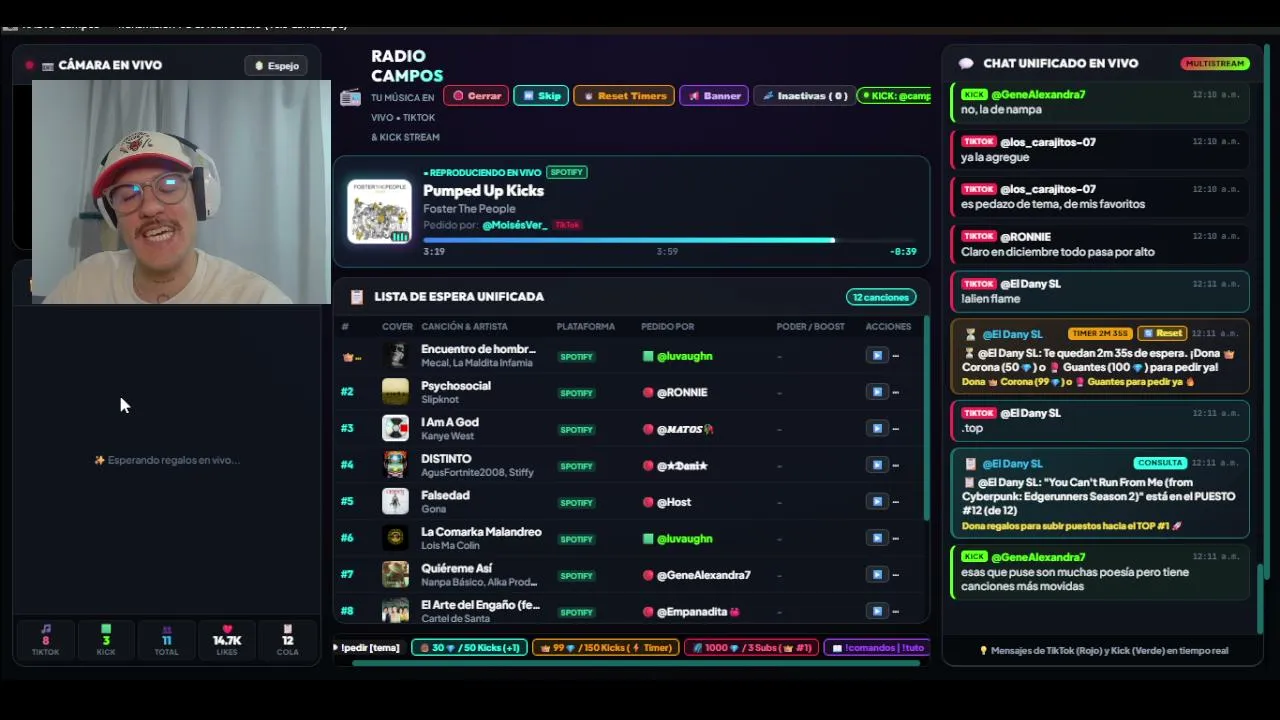Remove Psychosocial using its dash action

click(895, 392)
